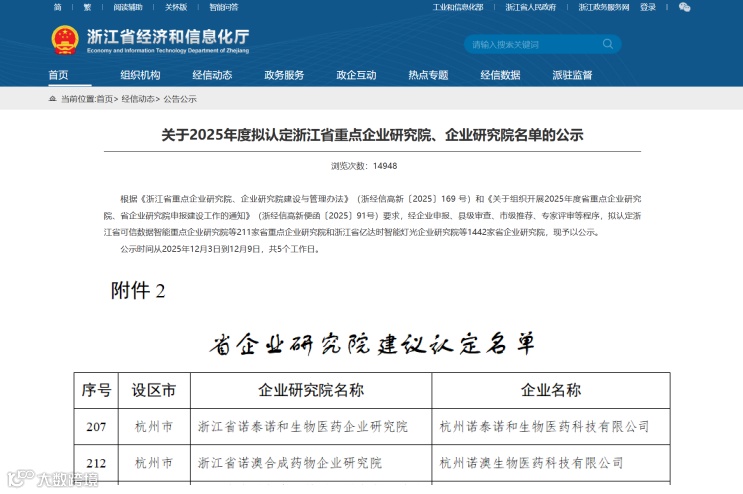Image resolution: width=743 pixels, height=494 pixels.
Task: Switch to Simplified Chinese (简)
Action: tap(57, 7)
